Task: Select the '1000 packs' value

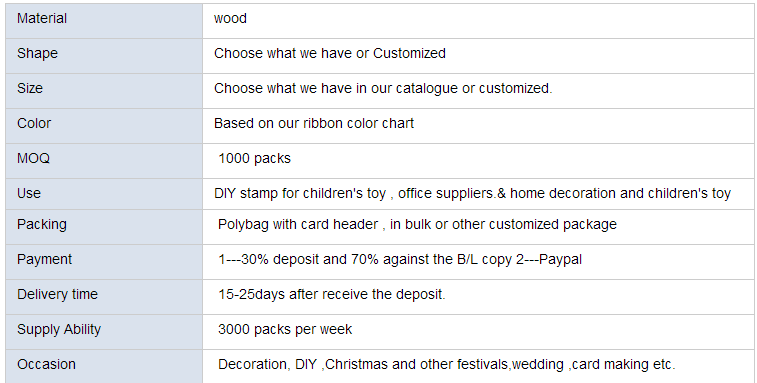Action: (x=254, y=158)
